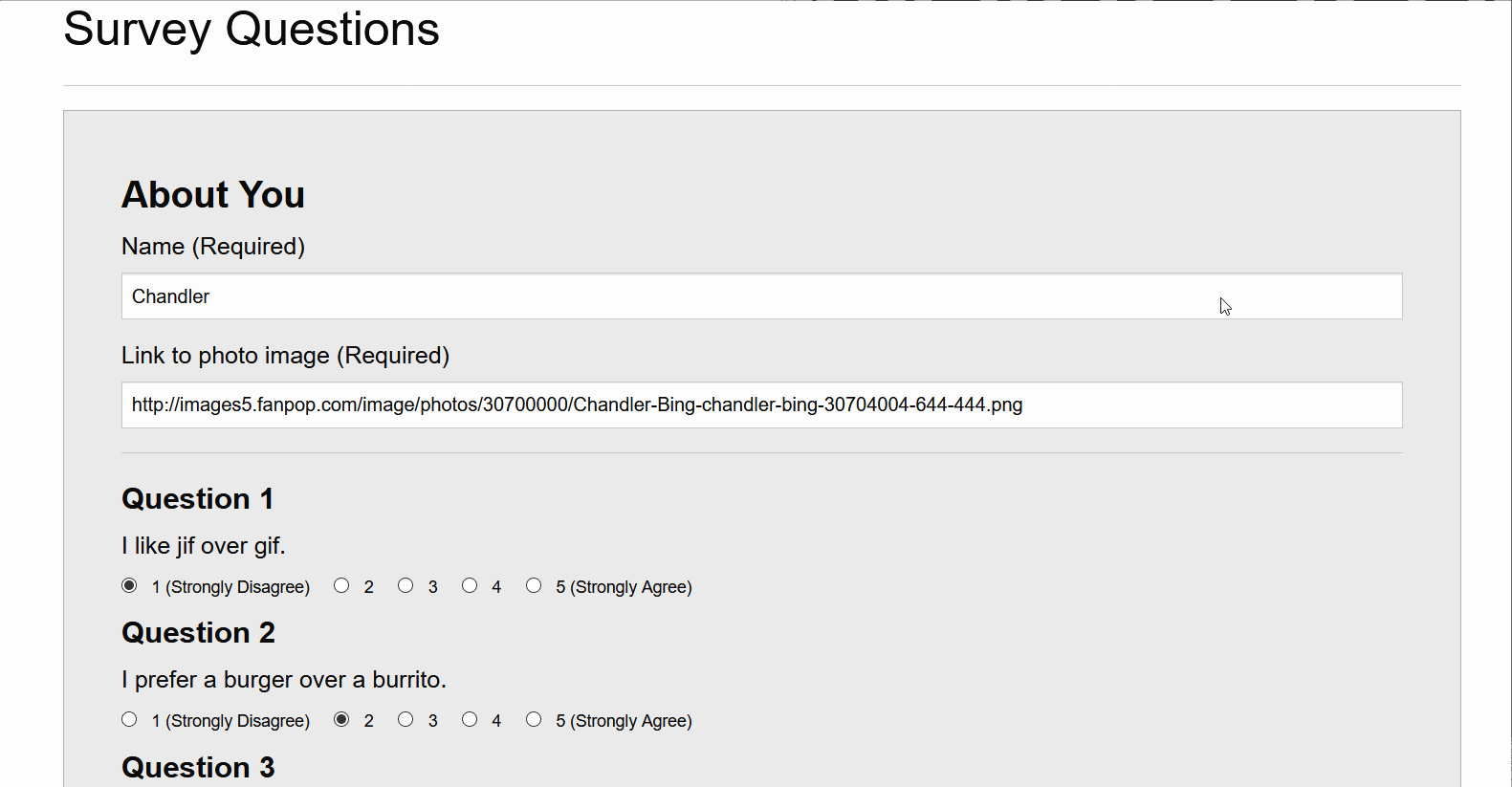Click the Question 1 heading
This screenshot has height=787, width=1512.
[x=197, y=498]
